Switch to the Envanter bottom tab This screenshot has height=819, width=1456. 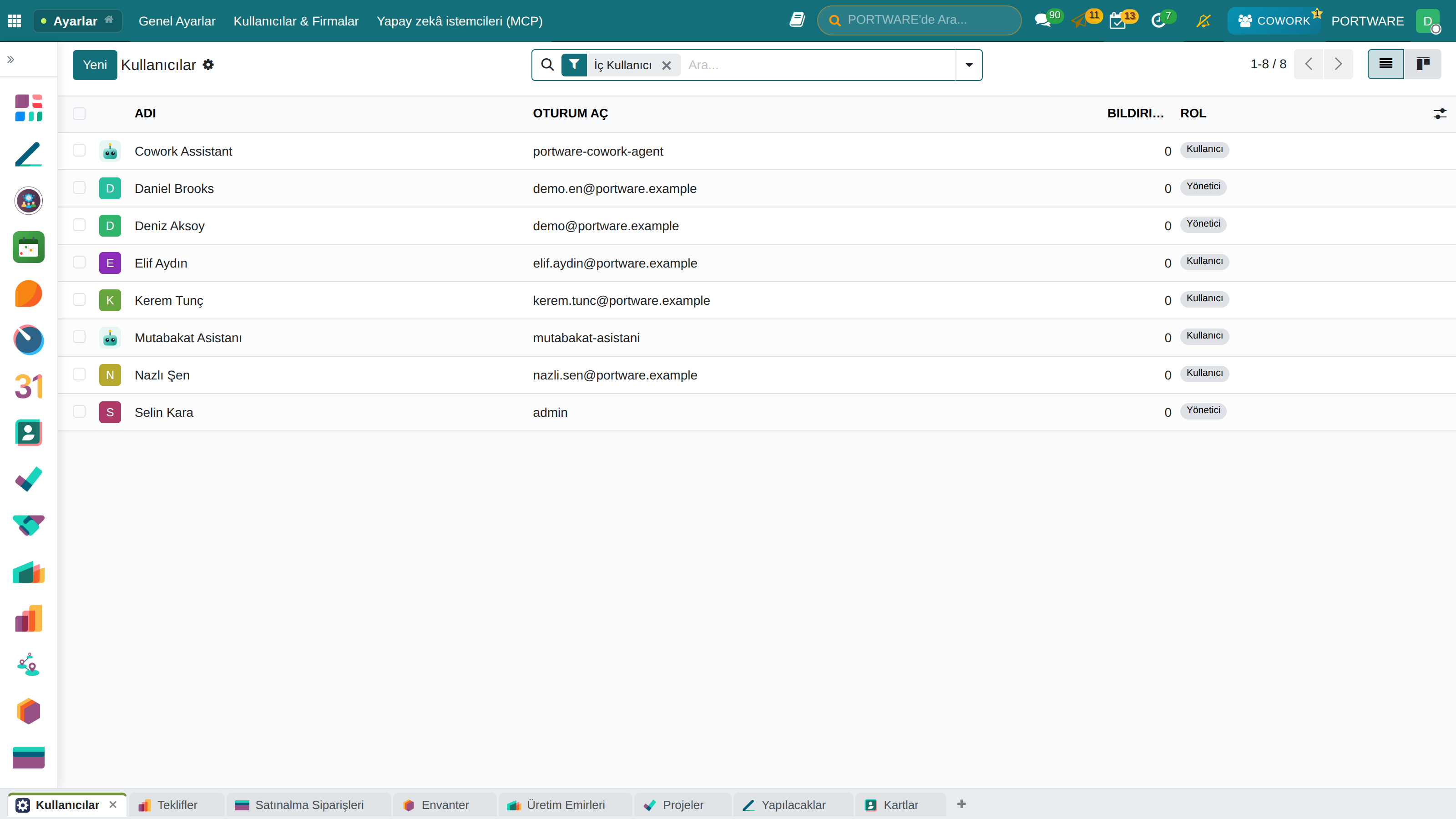coord(445,805)
